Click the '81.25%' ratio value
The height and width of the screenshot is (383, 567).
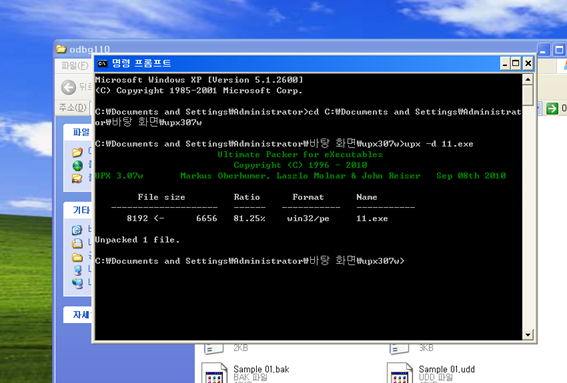coord(249,218)
